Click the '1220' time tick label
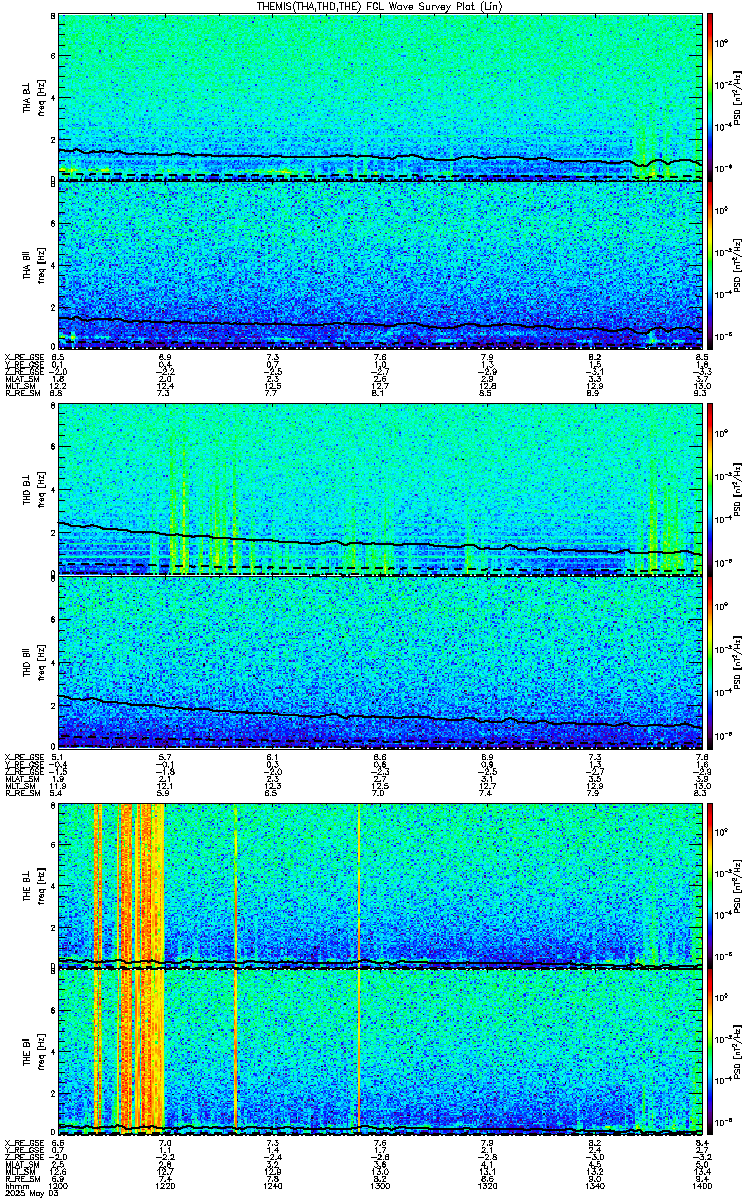This screenshot has width=750, height=1200. 166,1184
